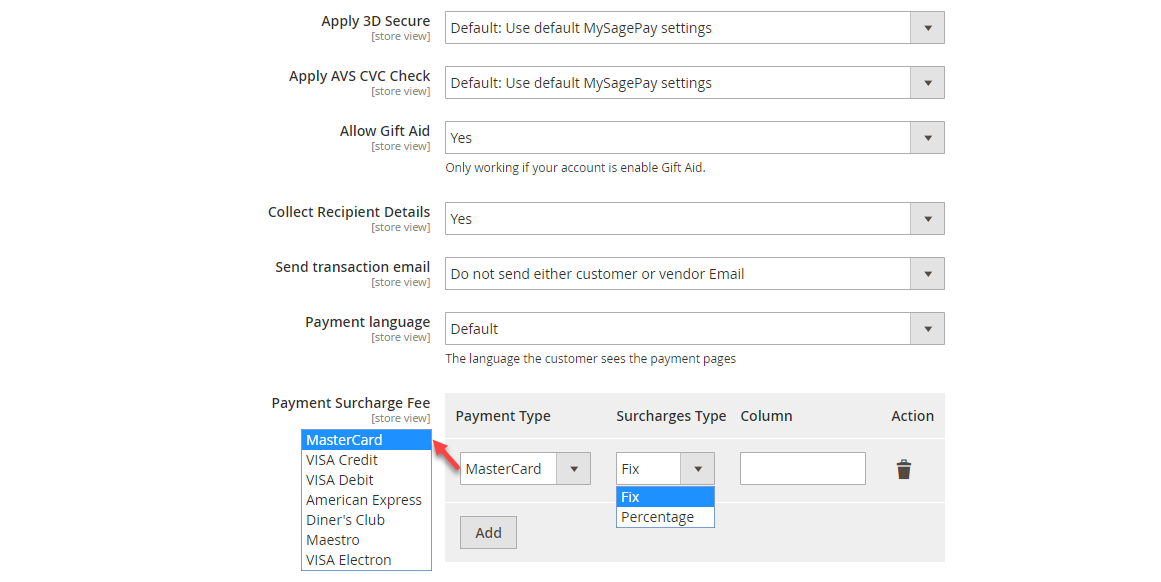Screen dimensions: 1161x582
Task: Choose Fix as the surcharge type
Action: 630,496
